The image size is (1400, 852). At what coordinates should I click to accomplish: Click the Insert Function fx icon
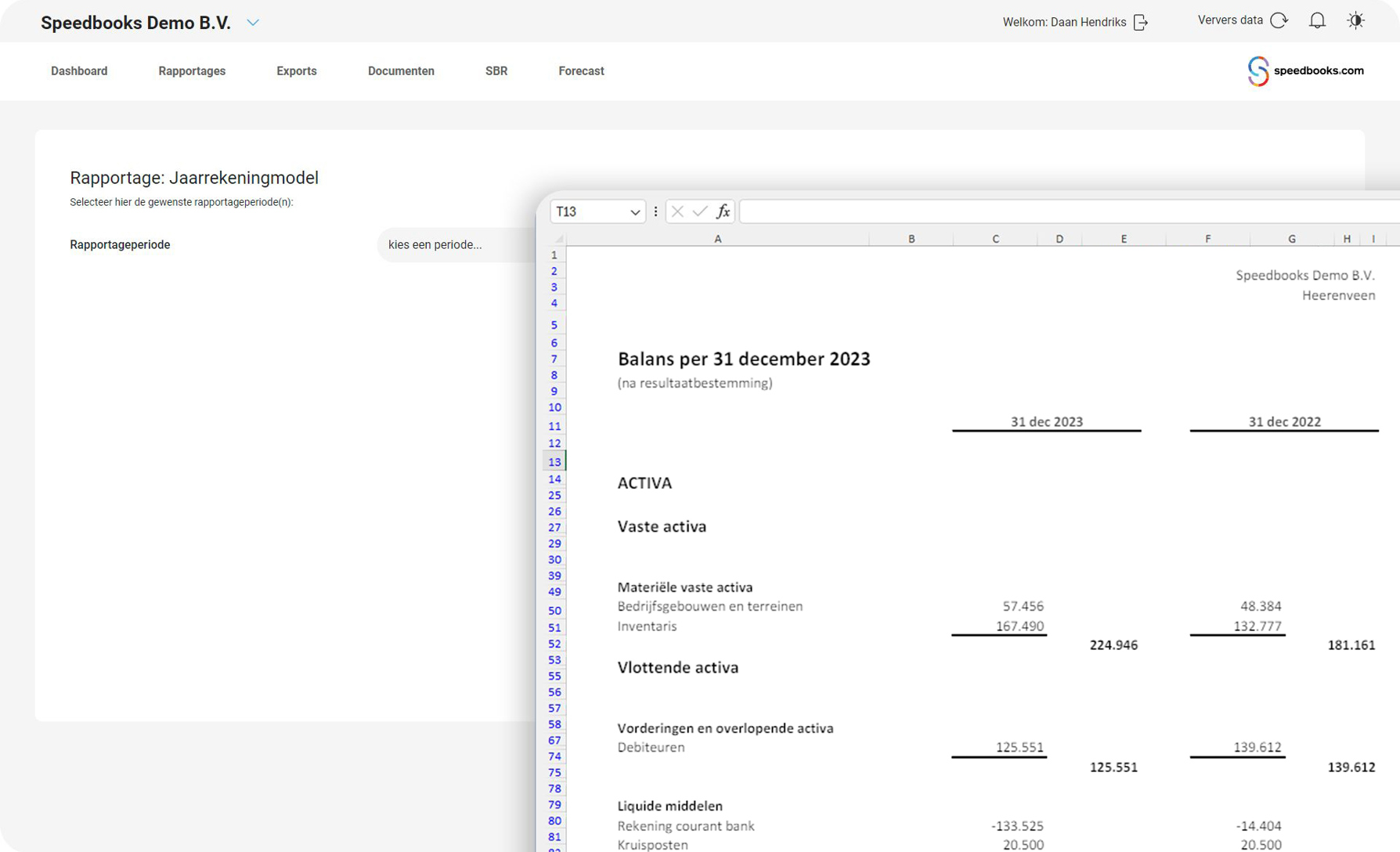723,211
